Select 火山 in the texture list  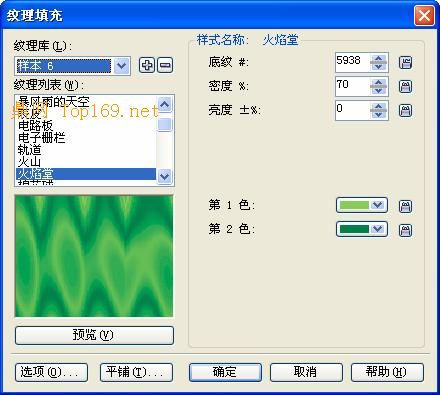tap(86, 162)
